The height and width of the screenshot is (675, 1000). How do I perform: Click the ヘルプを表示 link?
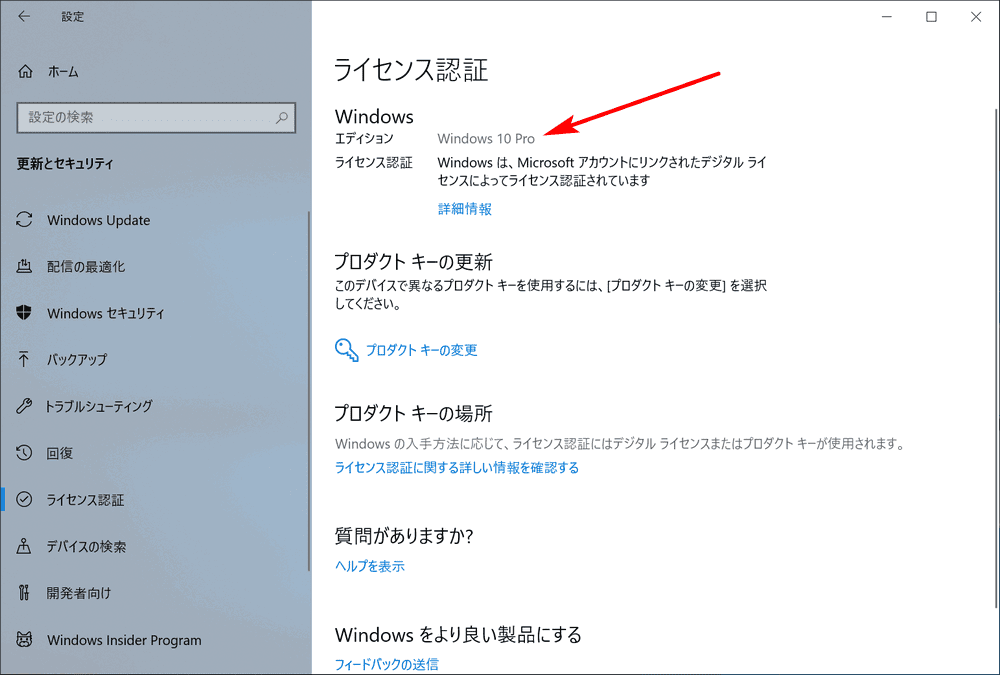[x=369, y=566]
